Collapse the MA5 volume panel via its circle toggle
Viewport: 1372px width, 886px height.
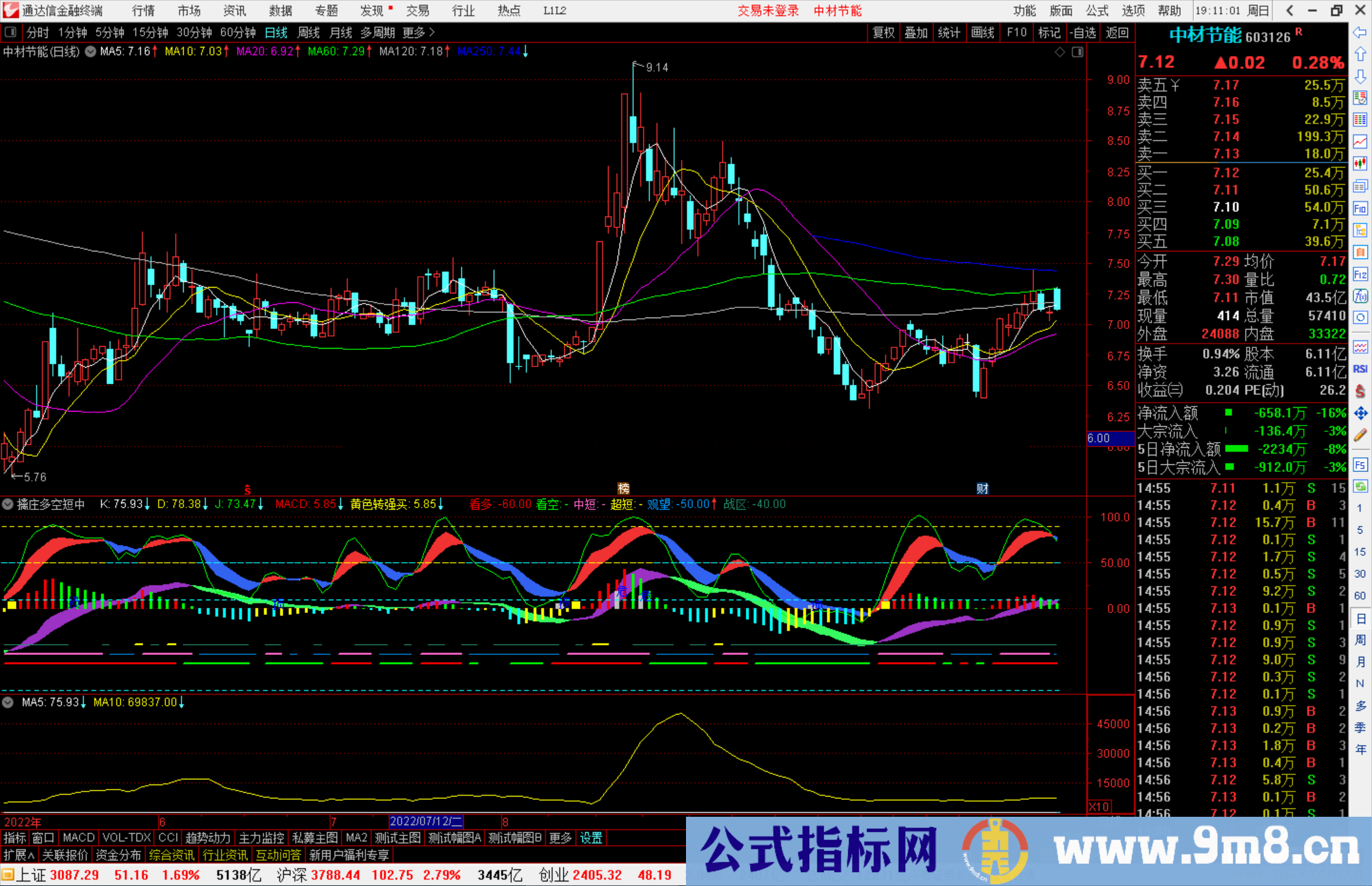coord(8,702)
